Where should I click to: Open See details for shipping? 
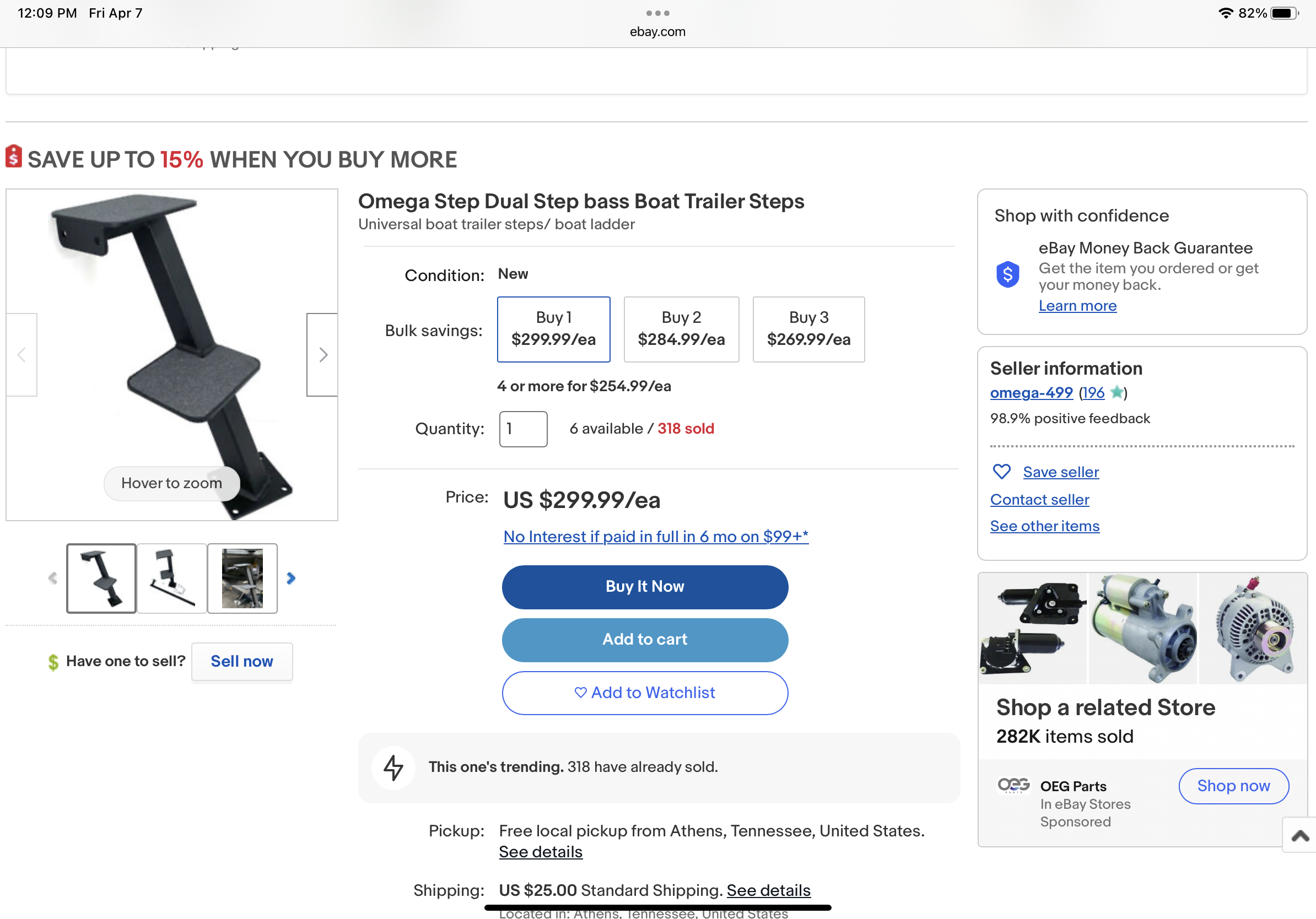[768, 890]
